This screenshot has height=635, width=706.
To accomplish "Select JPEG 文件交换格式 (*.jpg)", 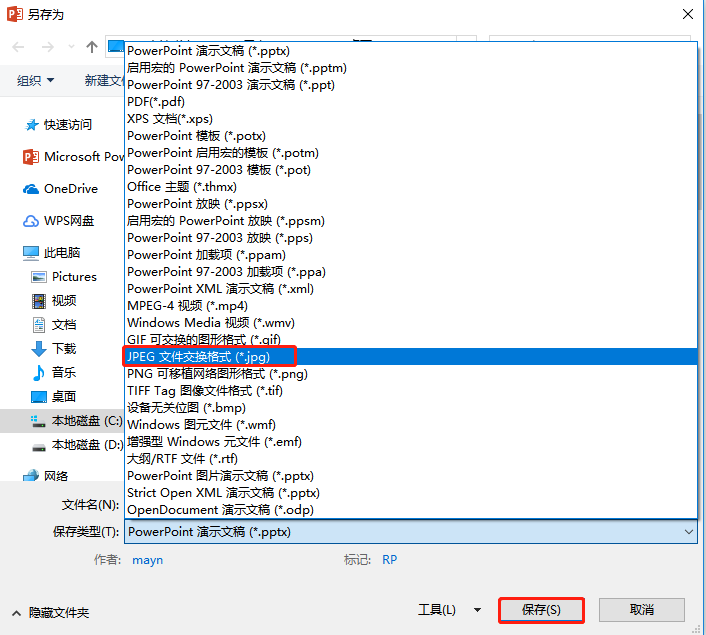I will 411,357.
